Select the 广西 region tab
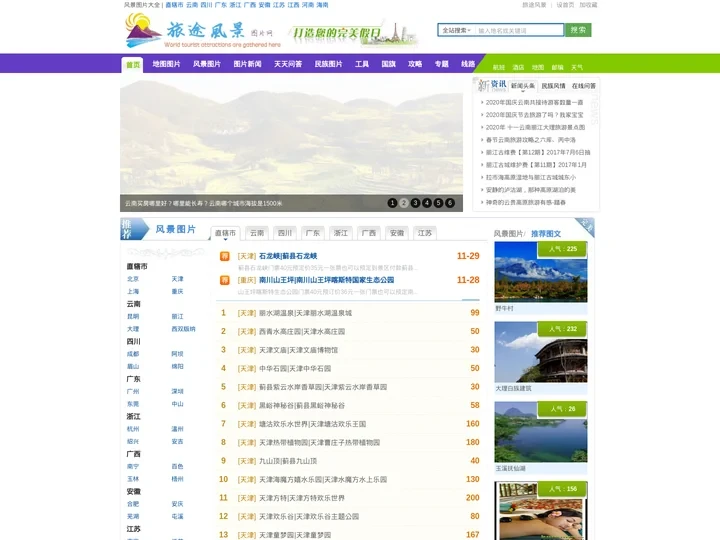 pos(369,233)
